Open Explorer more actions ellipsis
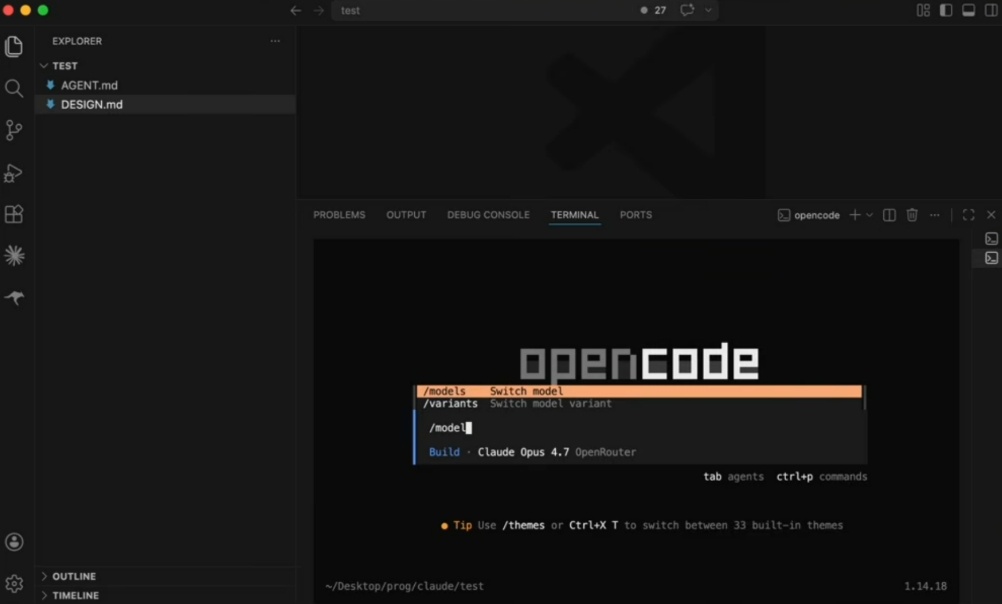 click(x=275, y=41)
